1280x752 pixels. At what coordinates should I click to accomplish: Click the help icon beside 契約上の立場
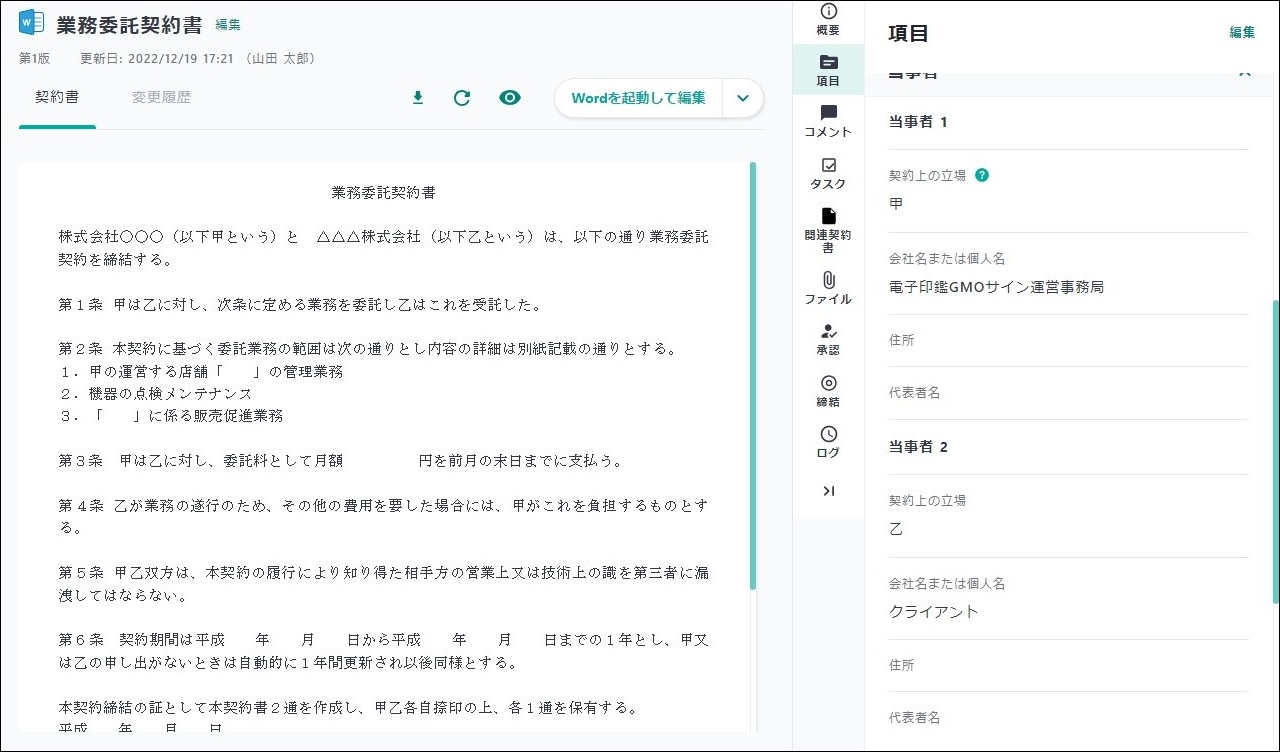(x=982, y=175)
